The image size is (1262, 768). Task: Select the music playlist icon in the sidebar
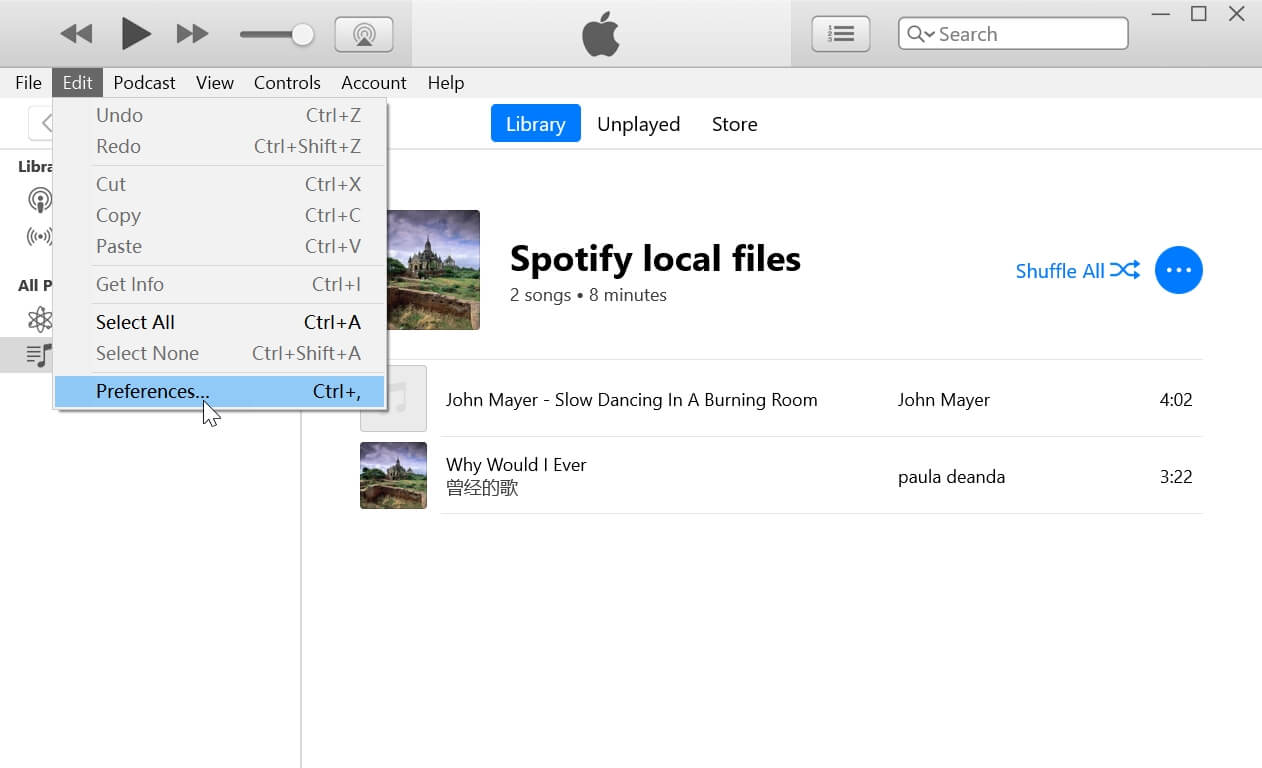[x=40, y=355]
